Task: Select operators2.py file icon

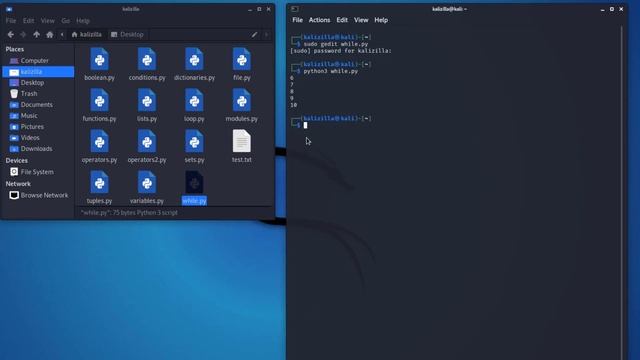Action: click(x=147, y=142)
